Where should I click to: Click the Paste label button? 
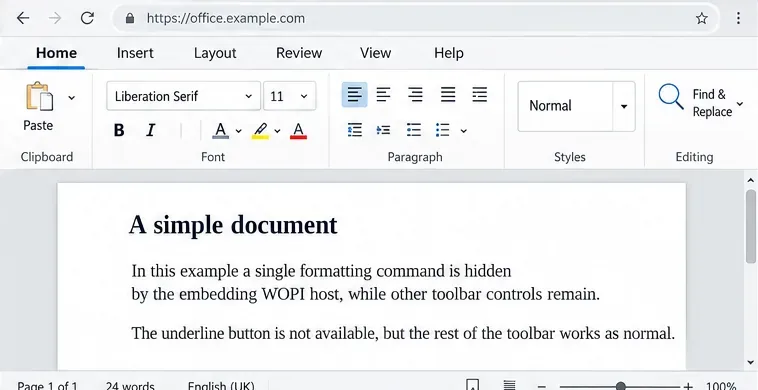point(38,125)
